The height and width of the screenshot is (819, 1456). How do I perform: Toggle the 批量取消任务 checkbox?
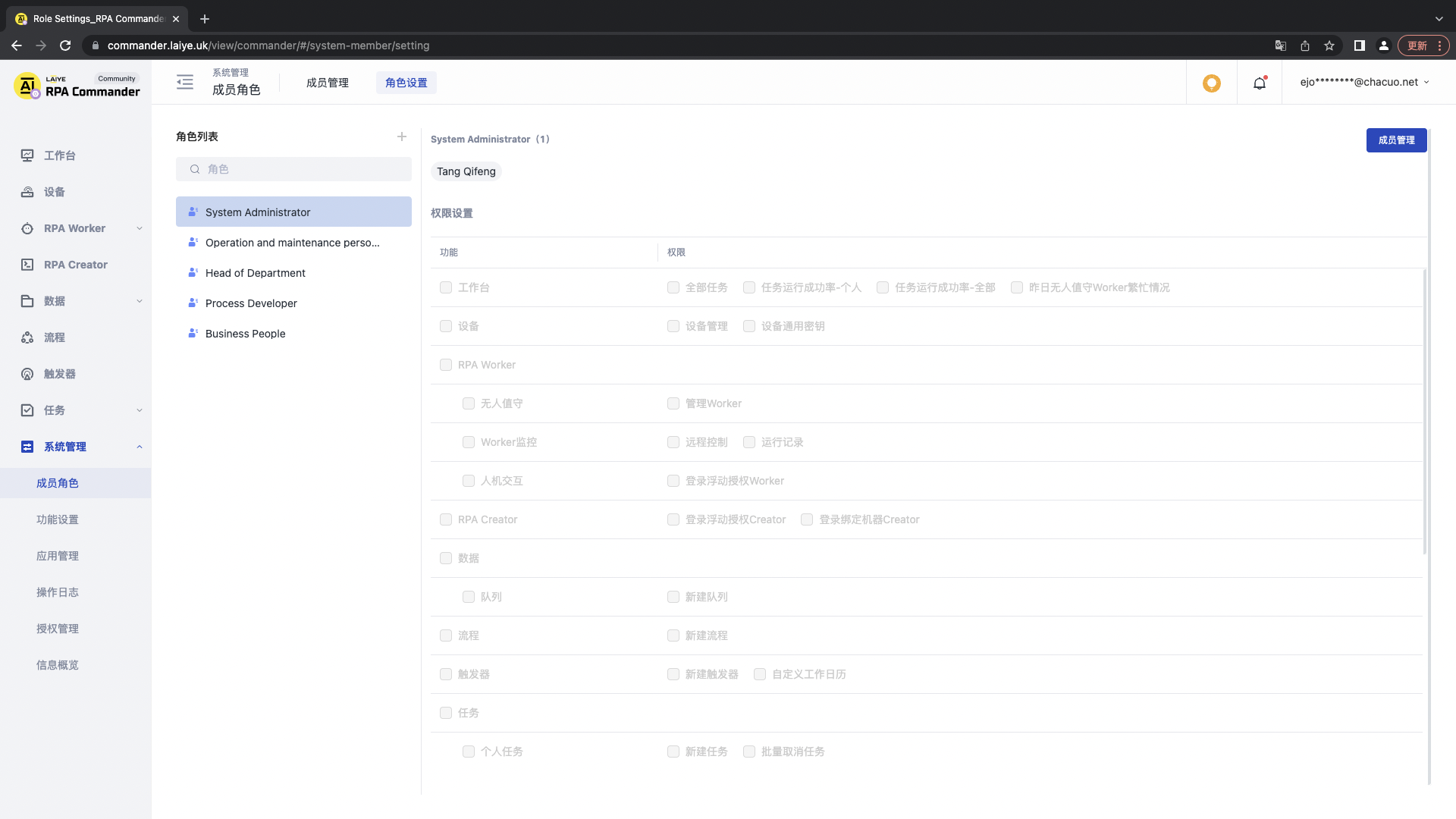pos(749,752)
